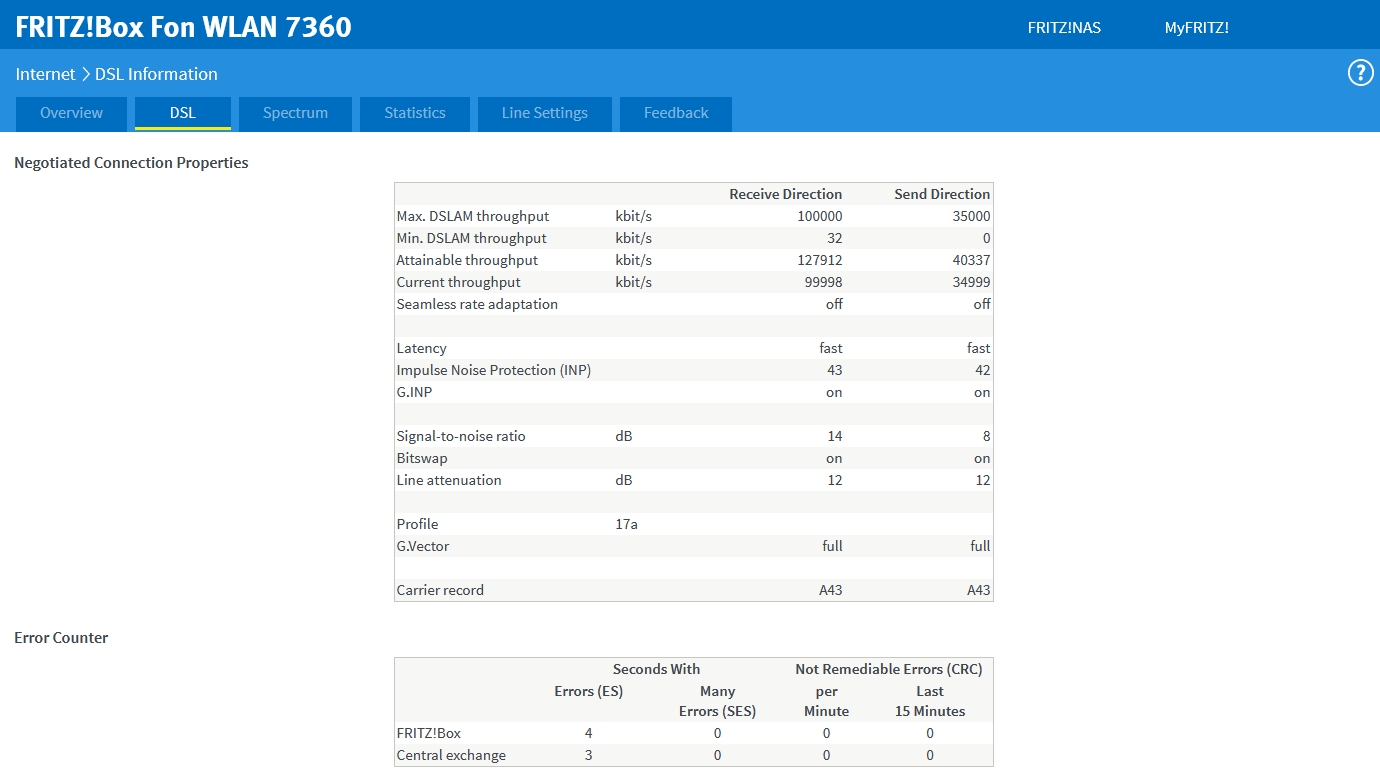
Task: Switch to the Feedback tab
Action: coord(676,113)
